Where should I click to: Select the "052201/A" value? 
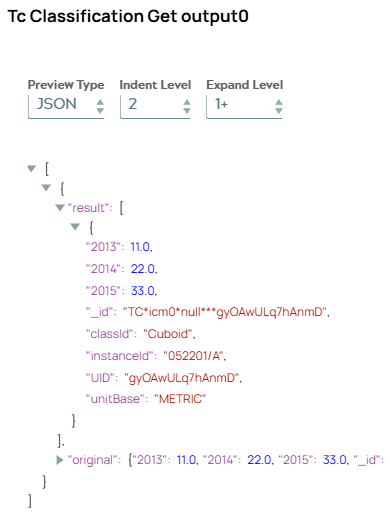[x=193, y=356]
